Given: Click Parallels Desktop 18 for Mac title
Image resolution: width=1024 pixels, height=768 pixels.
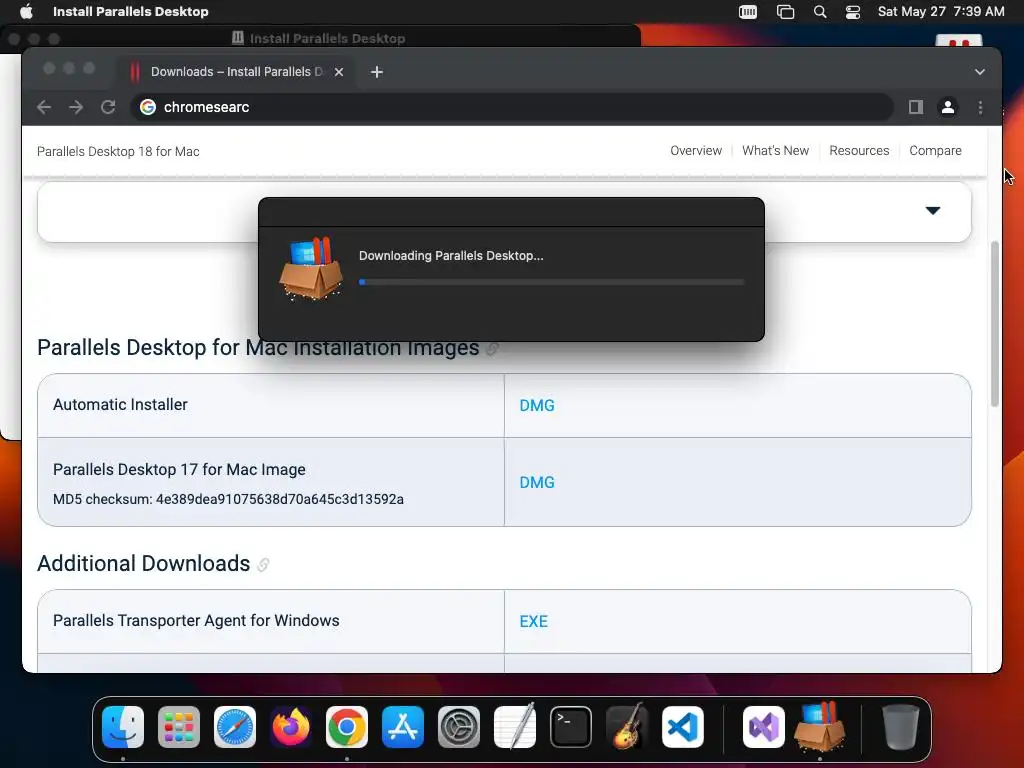Looking at the screenshot, I should (118, 152).
